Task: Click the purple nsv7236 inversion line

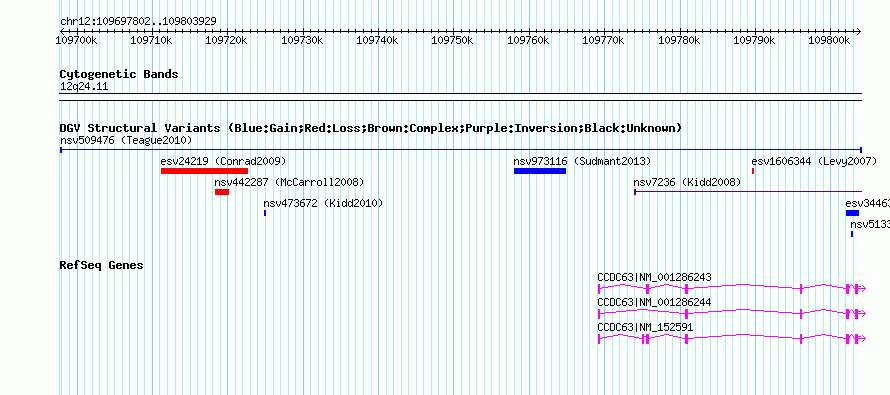Action: 748,192
